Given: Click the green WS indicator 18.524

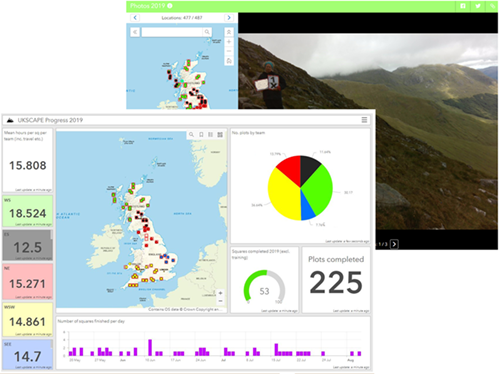Looking at the screenshot, I should tap(28, 211).
